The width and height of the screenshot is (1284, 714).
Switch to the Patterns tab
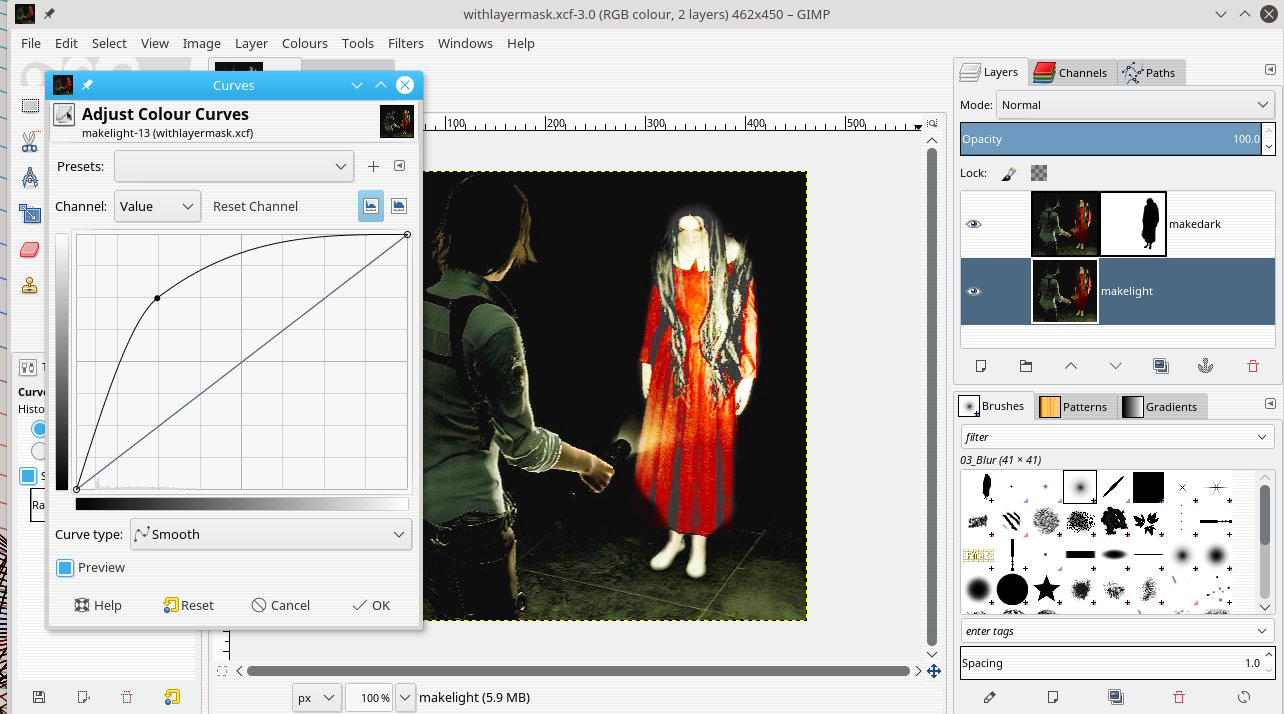(x=1075, y=406)
